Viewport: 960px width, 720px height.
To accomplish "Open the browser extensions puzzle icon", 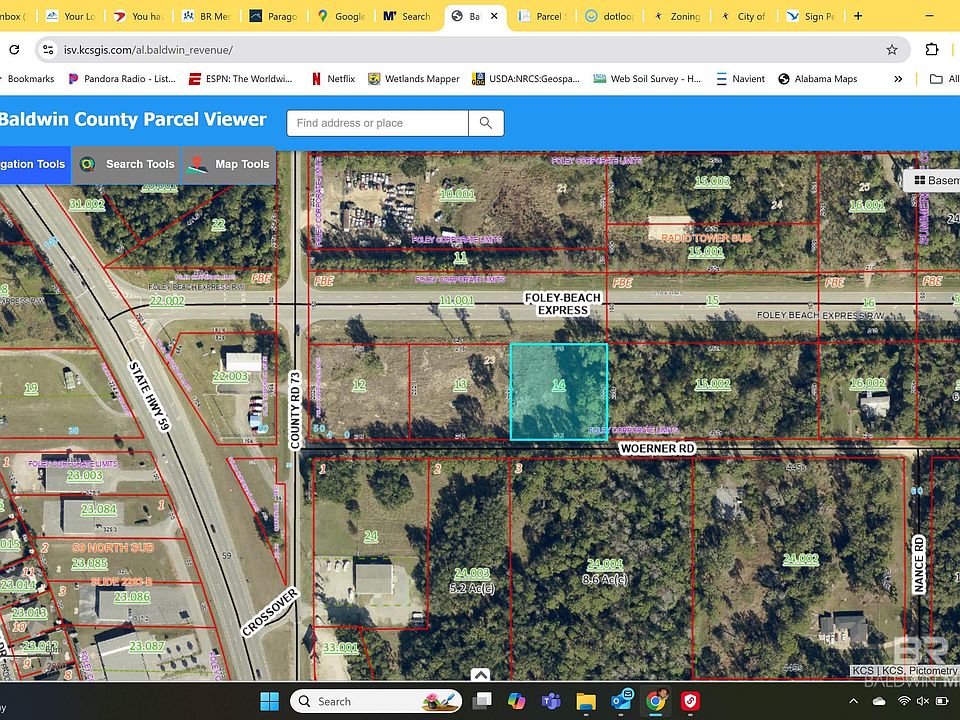I will (932, 49).
